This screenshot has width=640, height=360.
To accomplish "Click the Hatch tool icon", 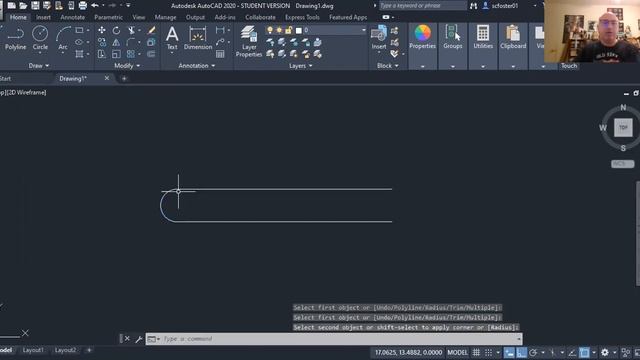I will pos(79,54).
